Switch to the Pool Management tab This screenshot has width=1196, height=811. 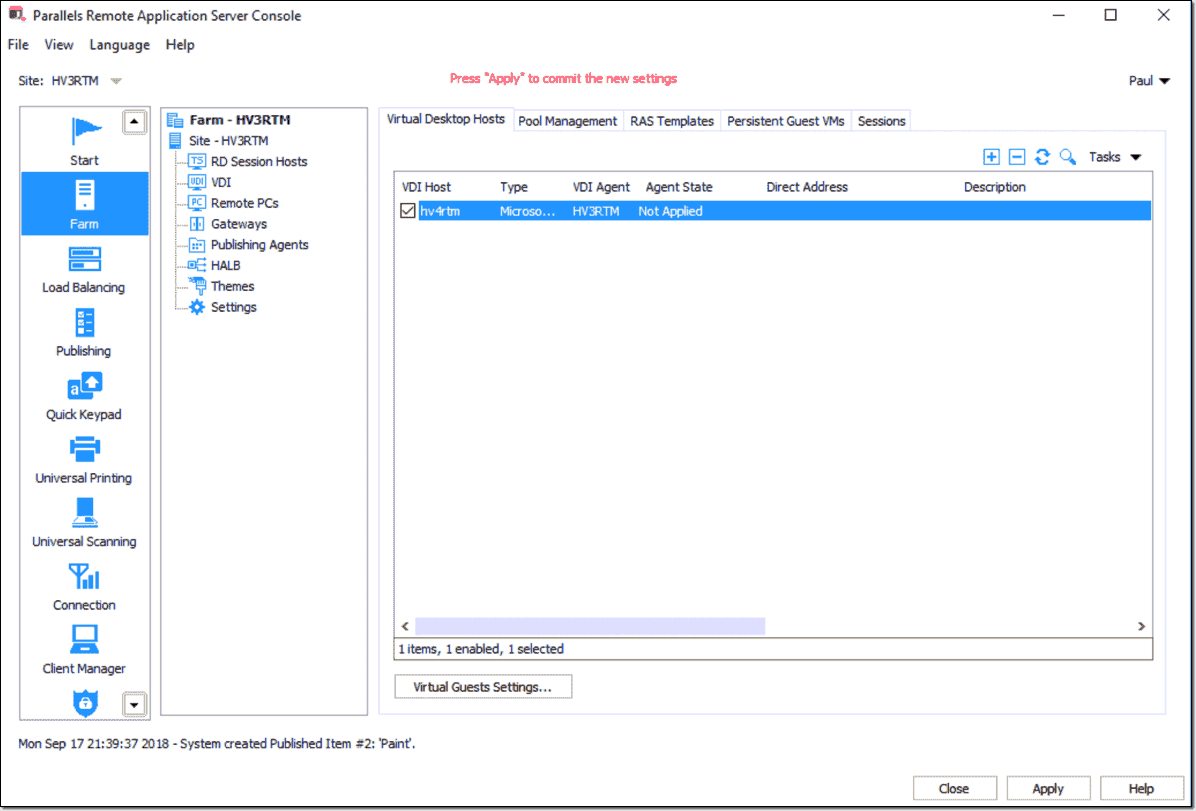coord(567,121)
